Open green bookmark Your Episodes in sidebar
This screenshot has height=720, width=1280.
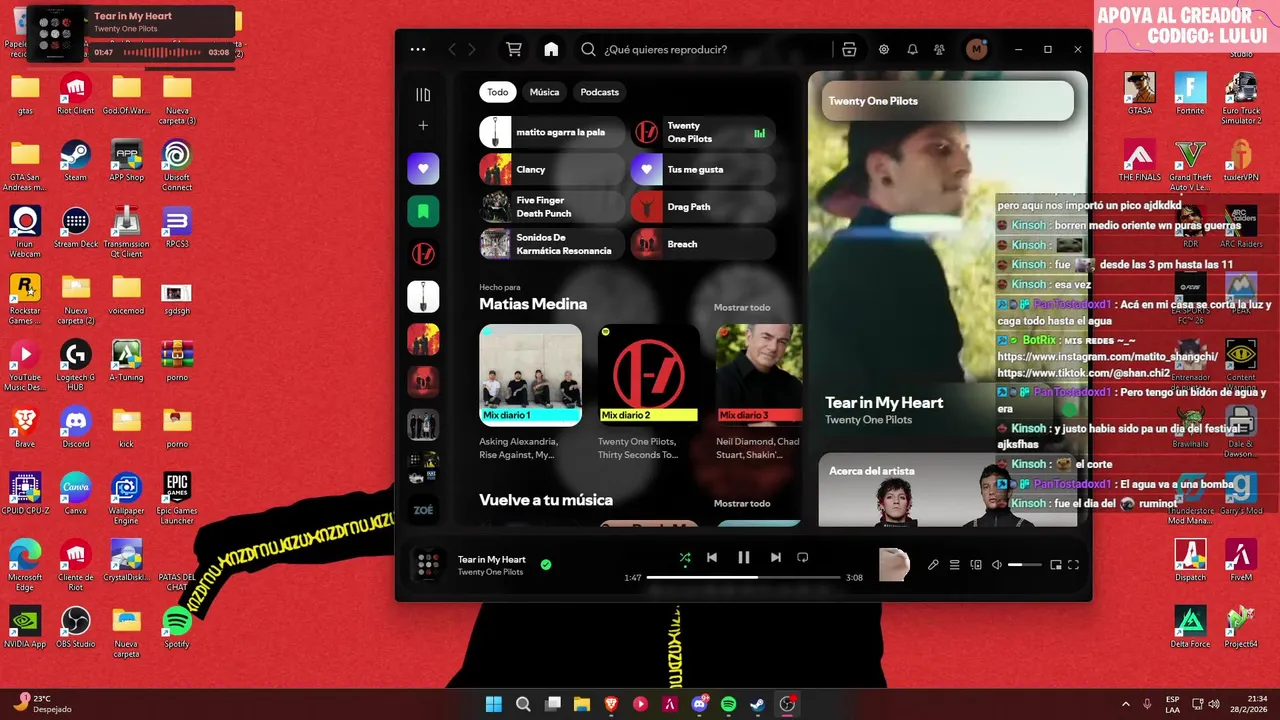click(x=423, y=211)
